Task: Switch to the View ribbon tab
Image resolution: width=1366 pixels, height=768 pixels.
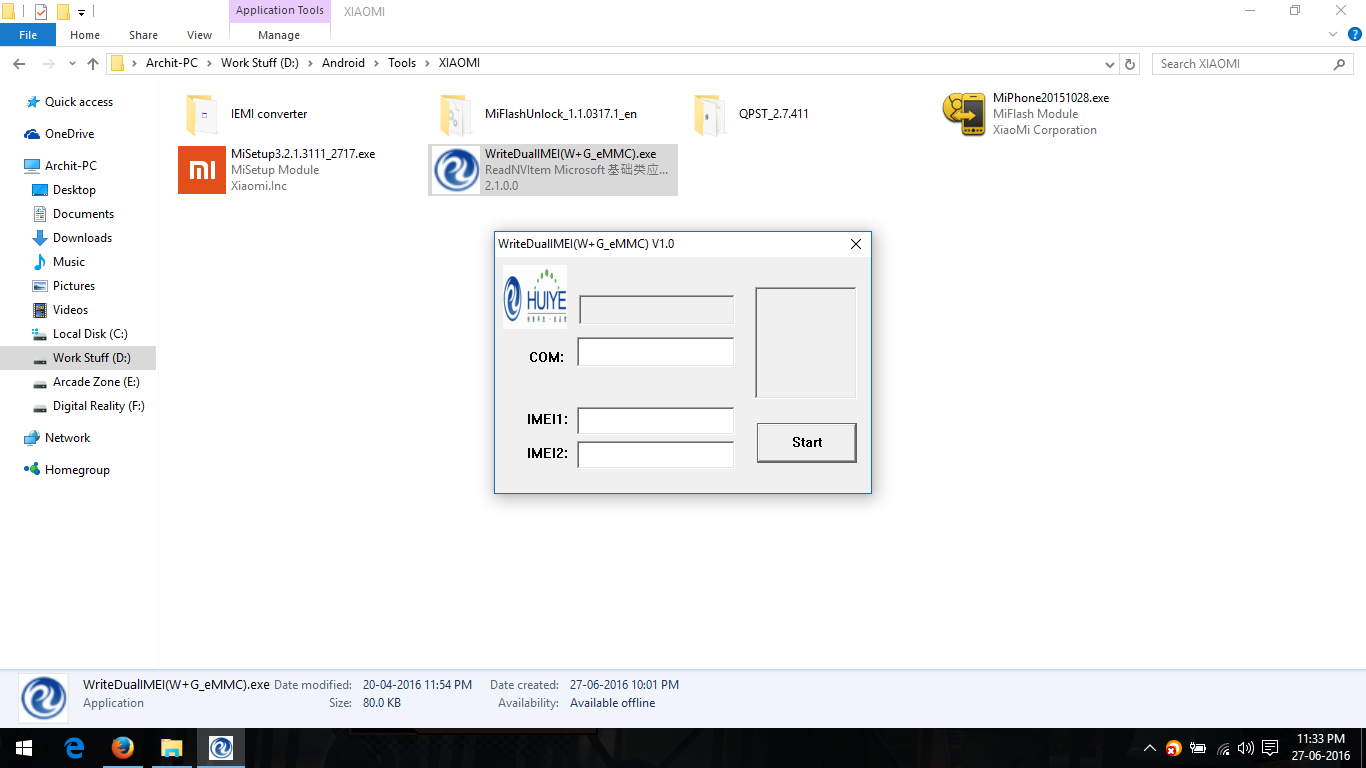Action: pos(199,35)
